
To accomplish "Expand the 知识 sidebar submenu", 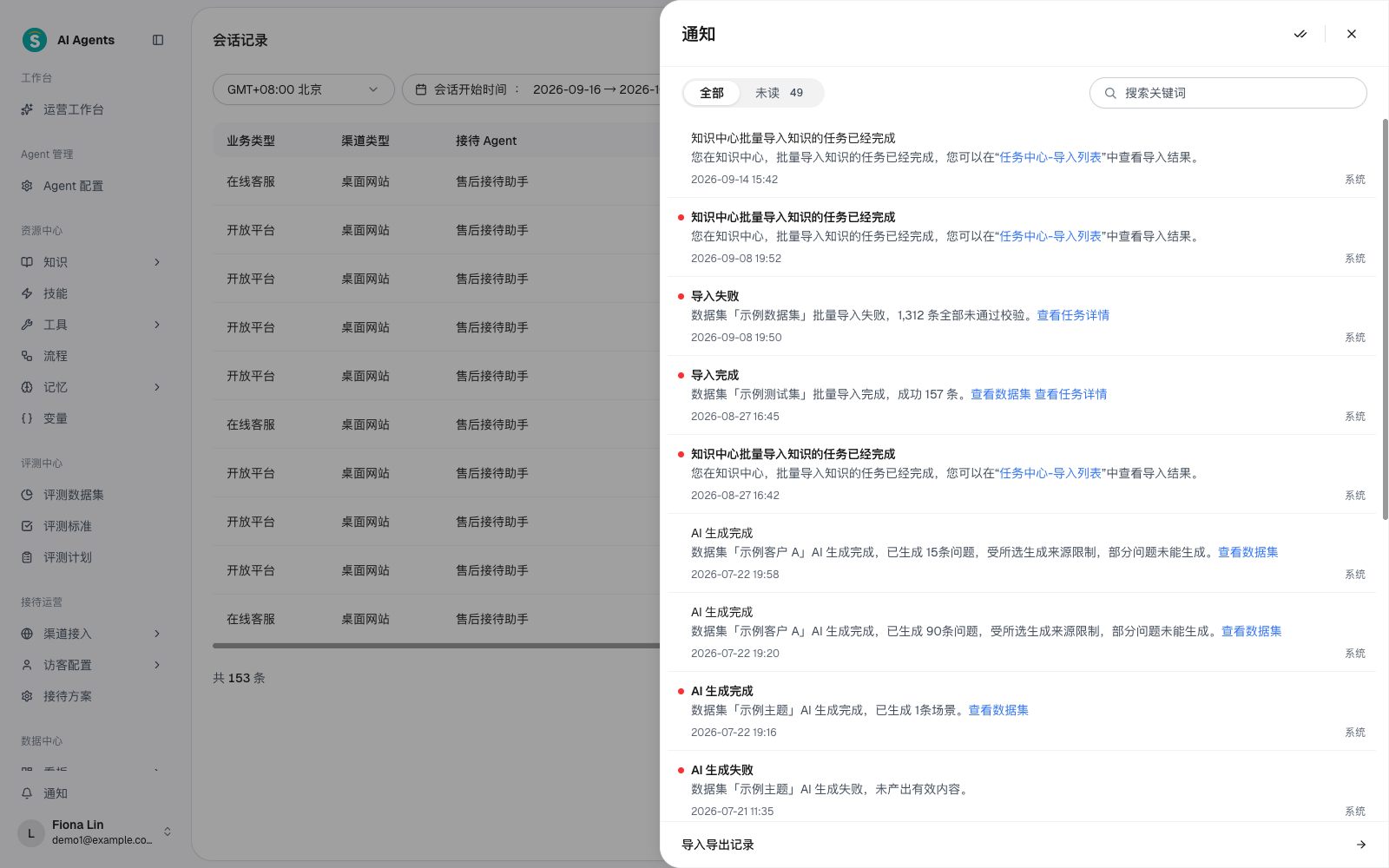I will (x=157, y=262).
